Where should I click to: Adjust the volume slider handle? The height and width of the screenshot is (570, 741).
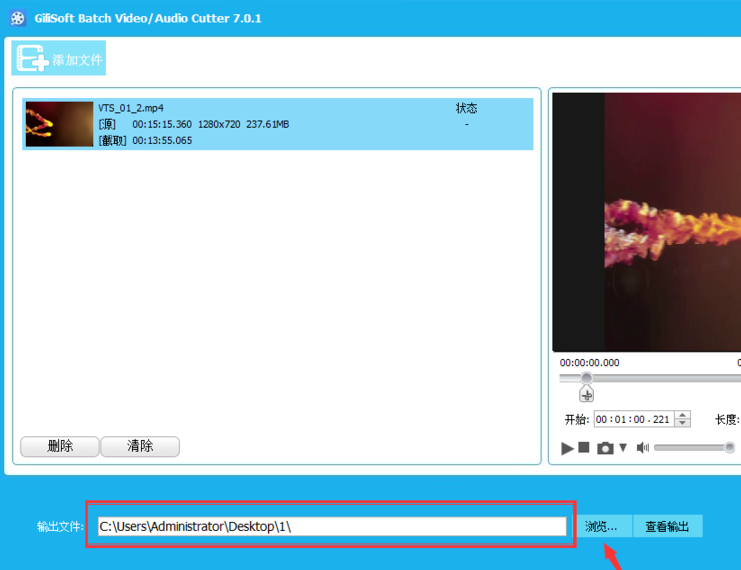730,447
